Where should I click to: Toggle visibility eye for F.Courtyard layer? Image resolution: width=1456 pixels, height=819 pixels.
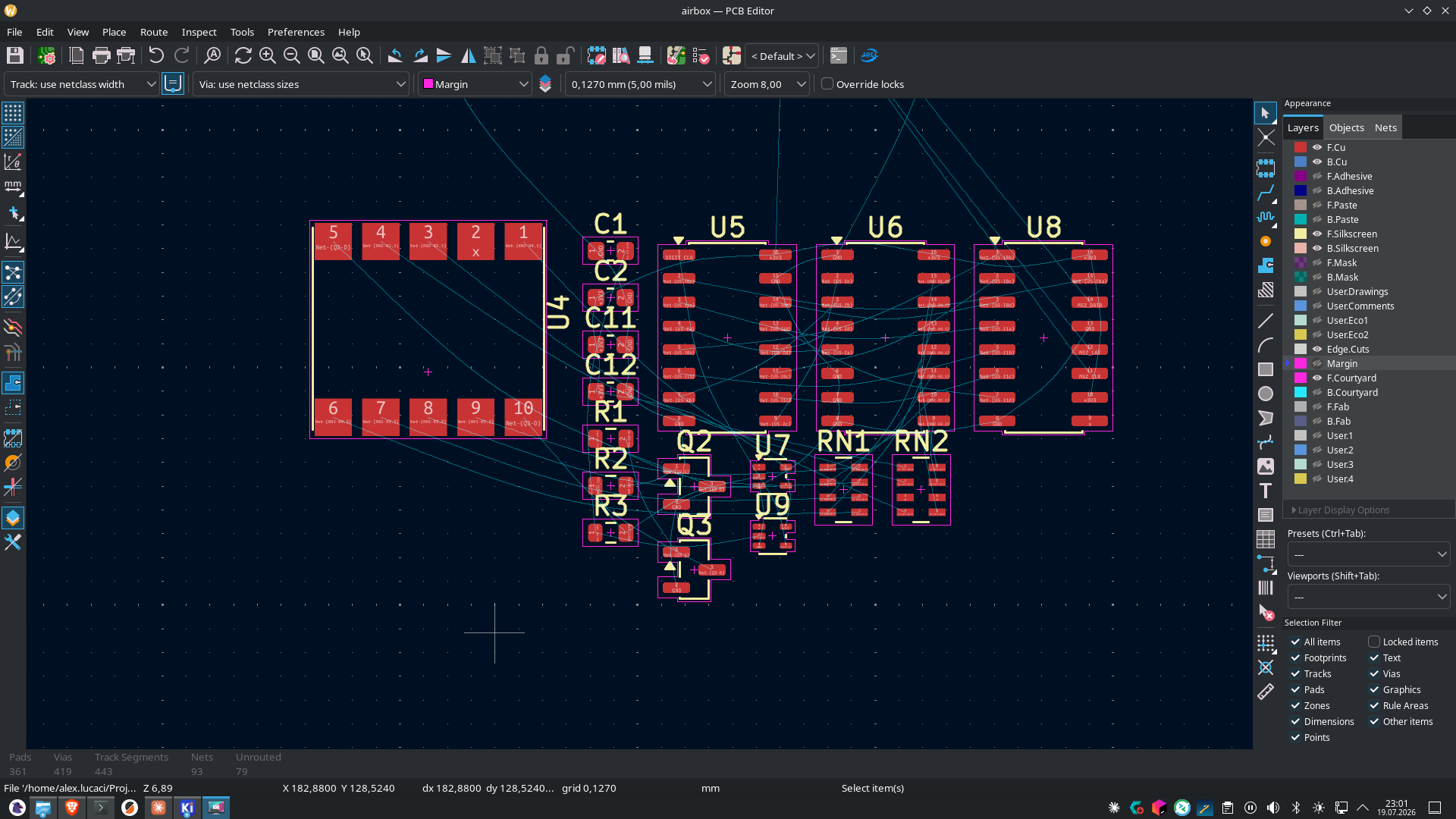pos(1318,378)
